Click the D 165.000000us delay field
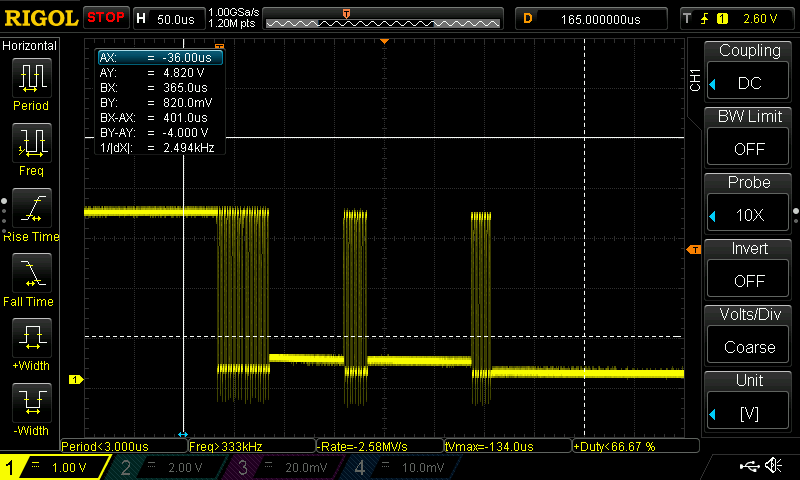This screenshot has height=480, width=800. point(591,19)
